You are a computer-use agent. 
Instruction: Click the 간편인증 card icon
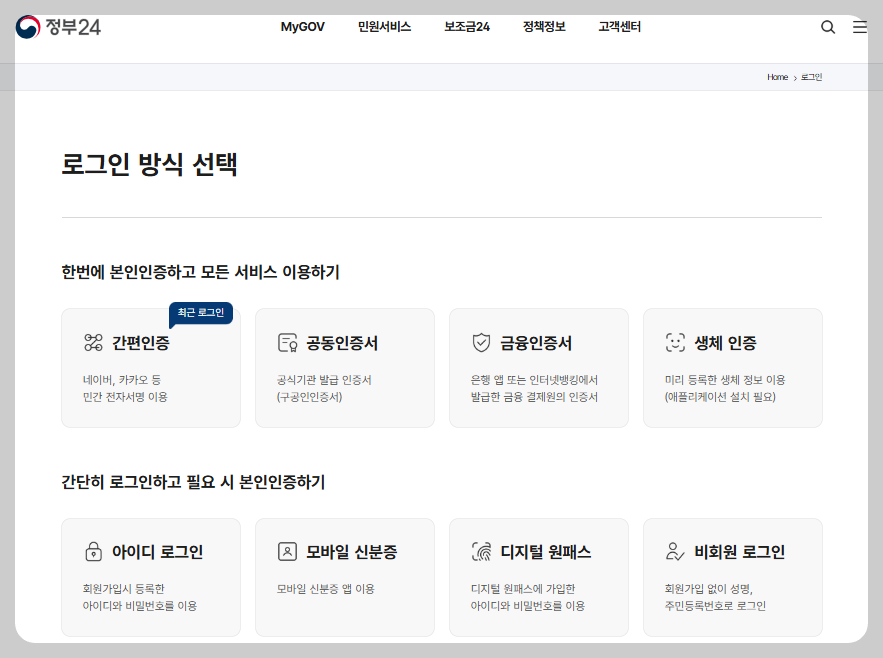coord(93,343)
